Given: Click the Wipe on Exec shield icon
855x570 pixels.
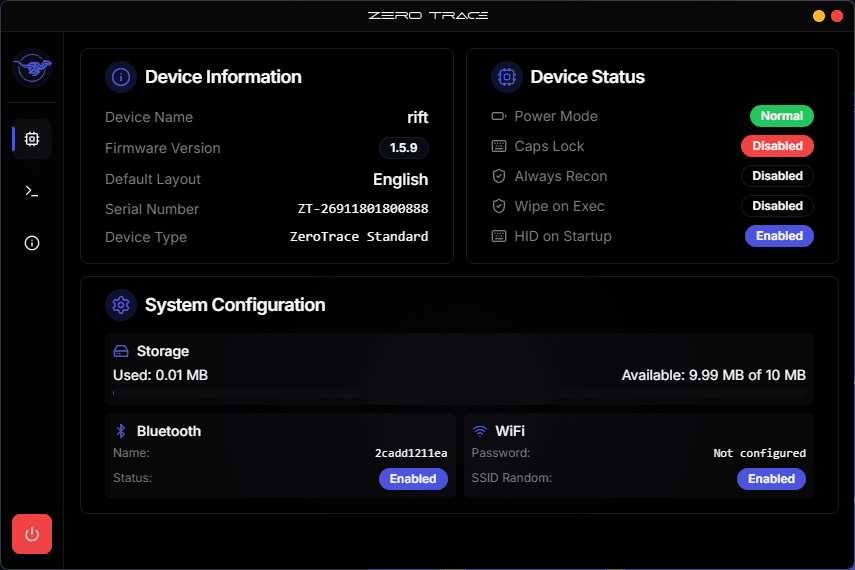Looking at the screenshot, I should click(499, 206).
